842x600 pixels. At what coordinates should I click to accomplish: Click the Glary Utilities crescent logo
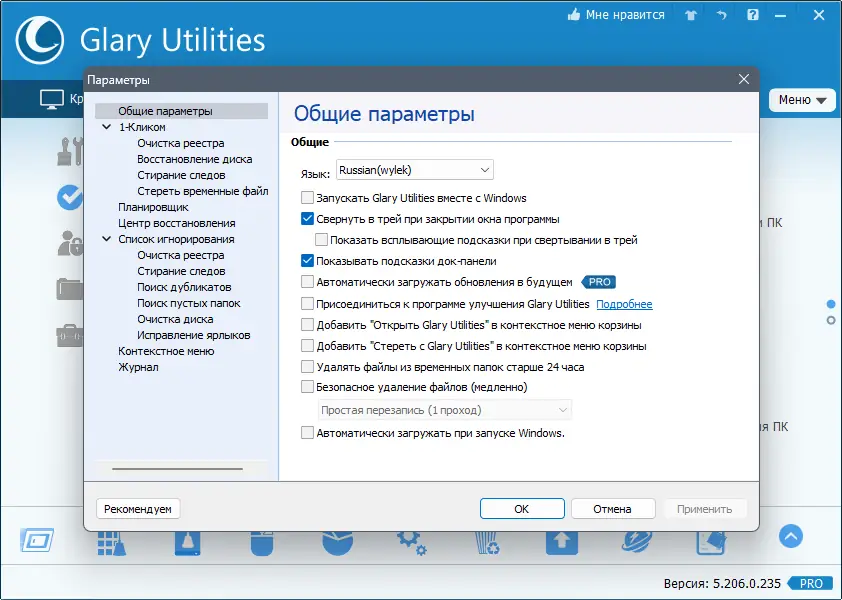(40, 40)
